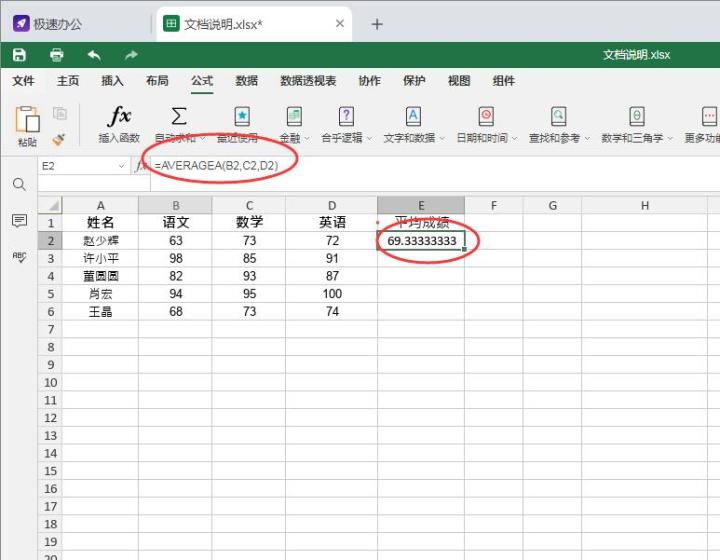Viewport: 720px width, 560px height.
Task: Switch to the 保护 tab
Action: pyautogui.click(x=414, y=81)
